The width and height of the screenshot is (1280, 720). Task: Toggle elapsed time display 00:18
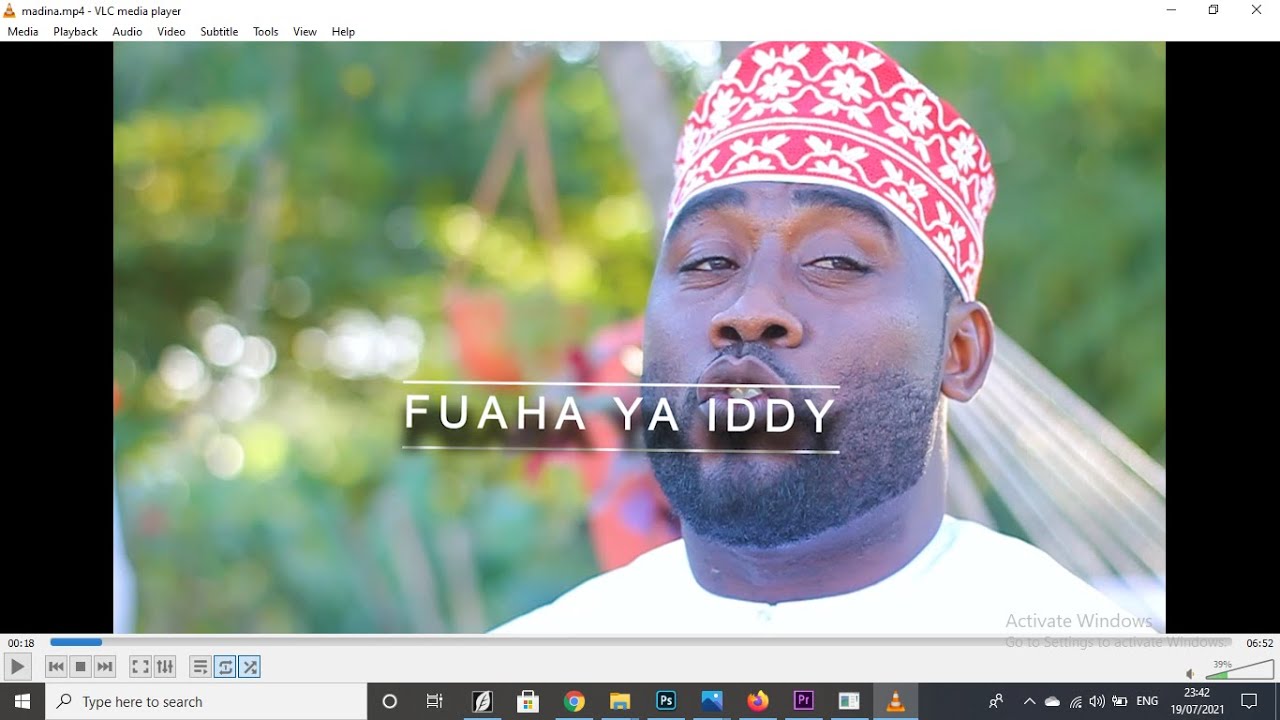(x=21, y=643)
